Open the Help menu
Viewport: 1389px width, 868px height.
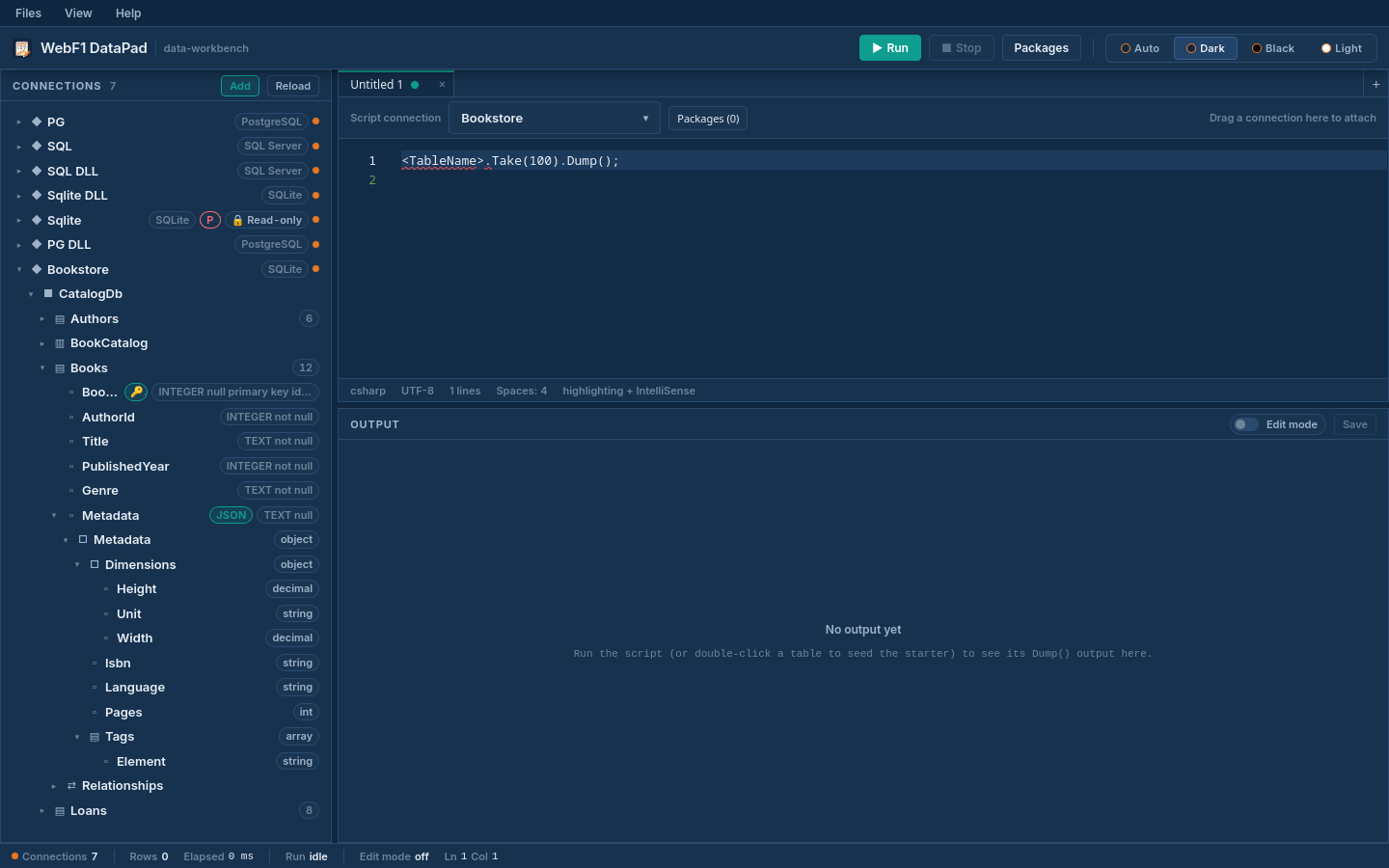coord(128,14)
